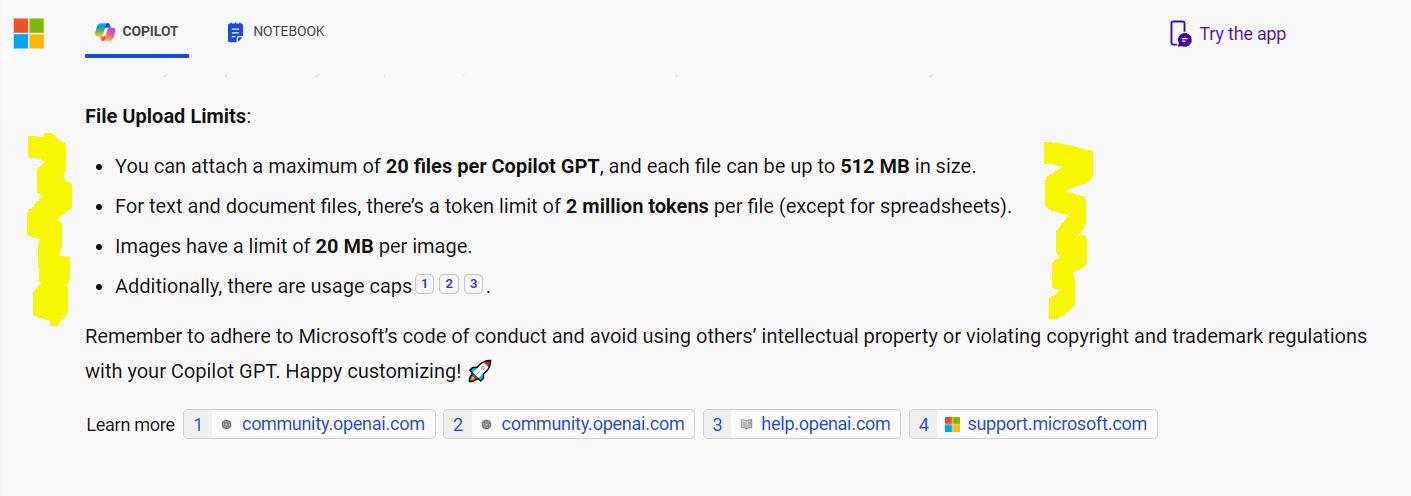Click the number 3 badge in Learn more

717,424
